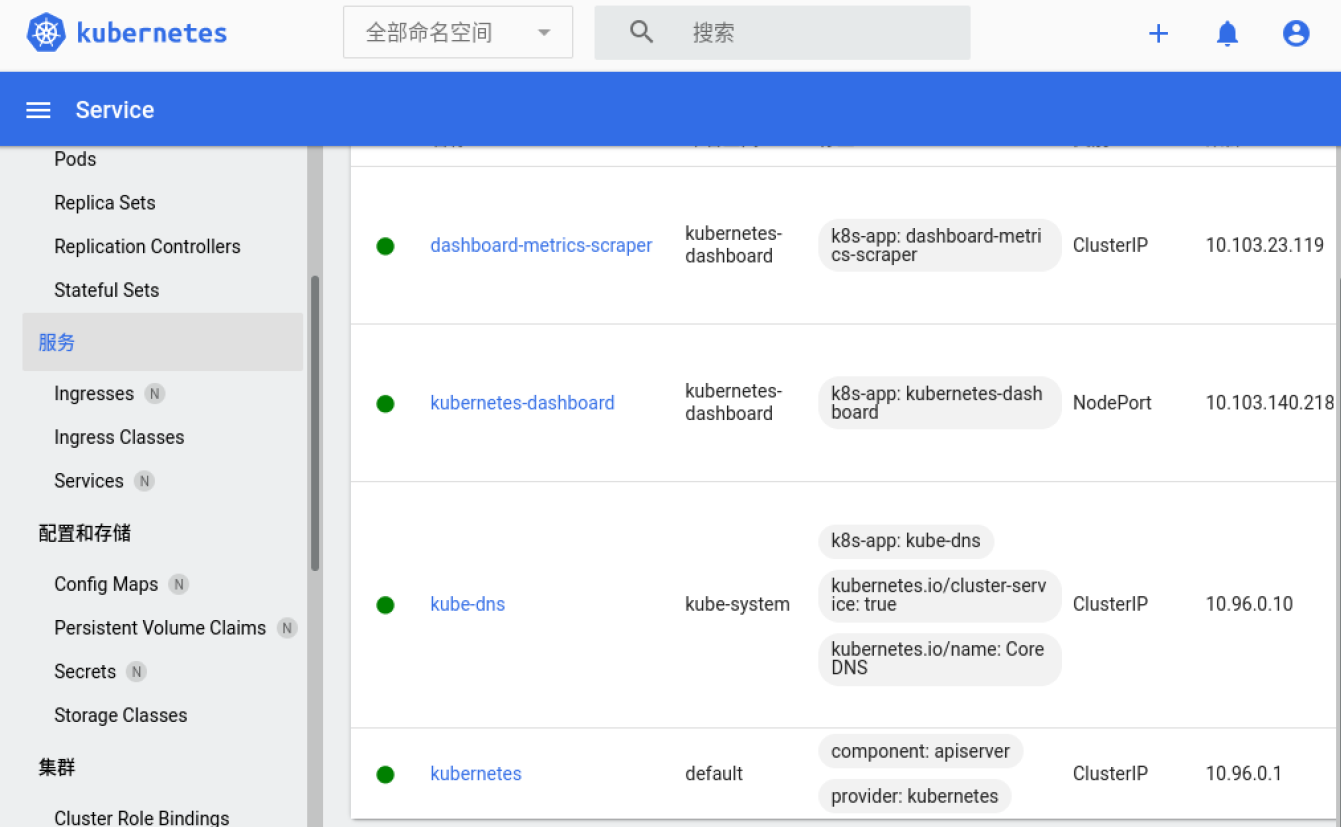Open the 全部命名空间 namespace dropdown
The height and width of the screenshot is (827, 1341).
(x=458, y=32)
